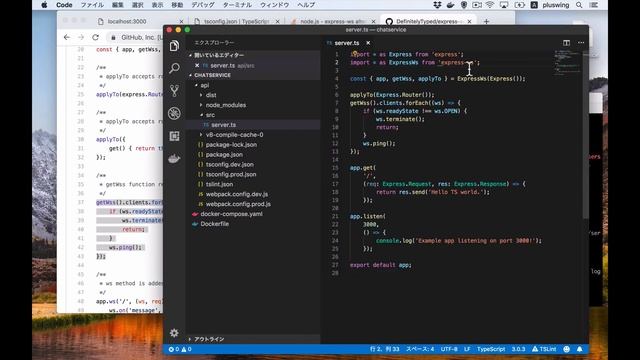Open the editor More Actions ellipsis
Screen dimensions: 640x360
tap(581, 42)
